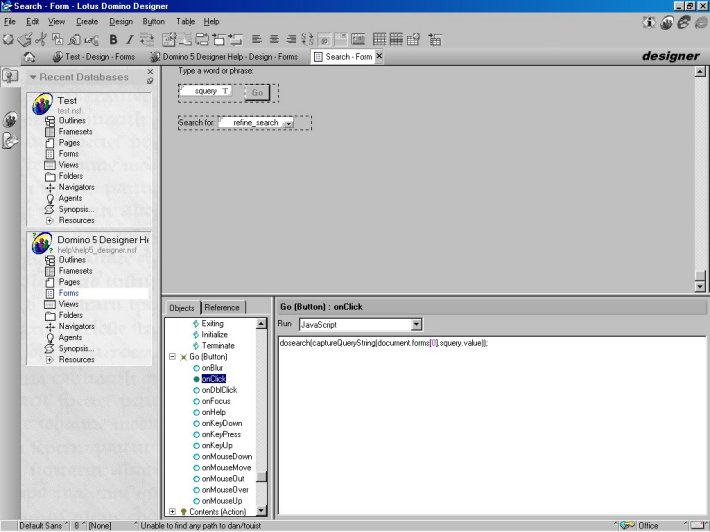The width and height of the screenshot is (710, 532).
Task: Expand Resources under Domino 5 Designer Help
Action: coord(50,360)
